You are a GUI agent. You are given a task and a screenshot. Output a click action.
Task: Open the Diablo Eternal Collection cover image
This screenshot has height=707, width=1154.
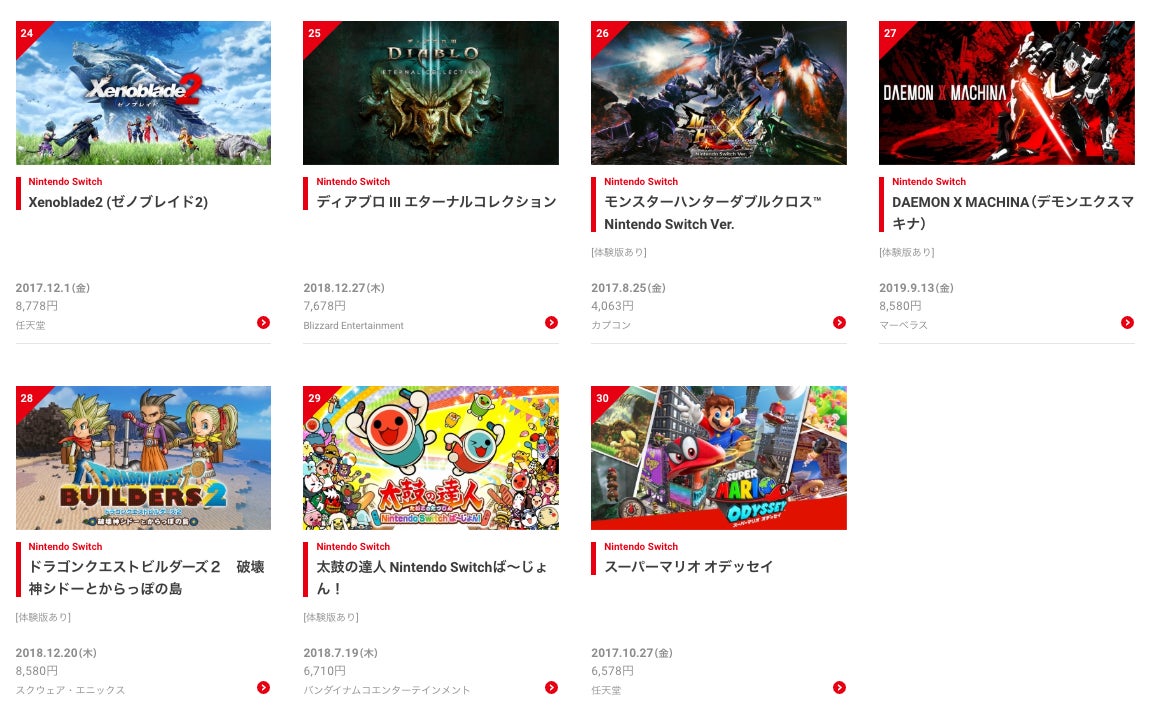pyautogui.click(x=431, y=93)
